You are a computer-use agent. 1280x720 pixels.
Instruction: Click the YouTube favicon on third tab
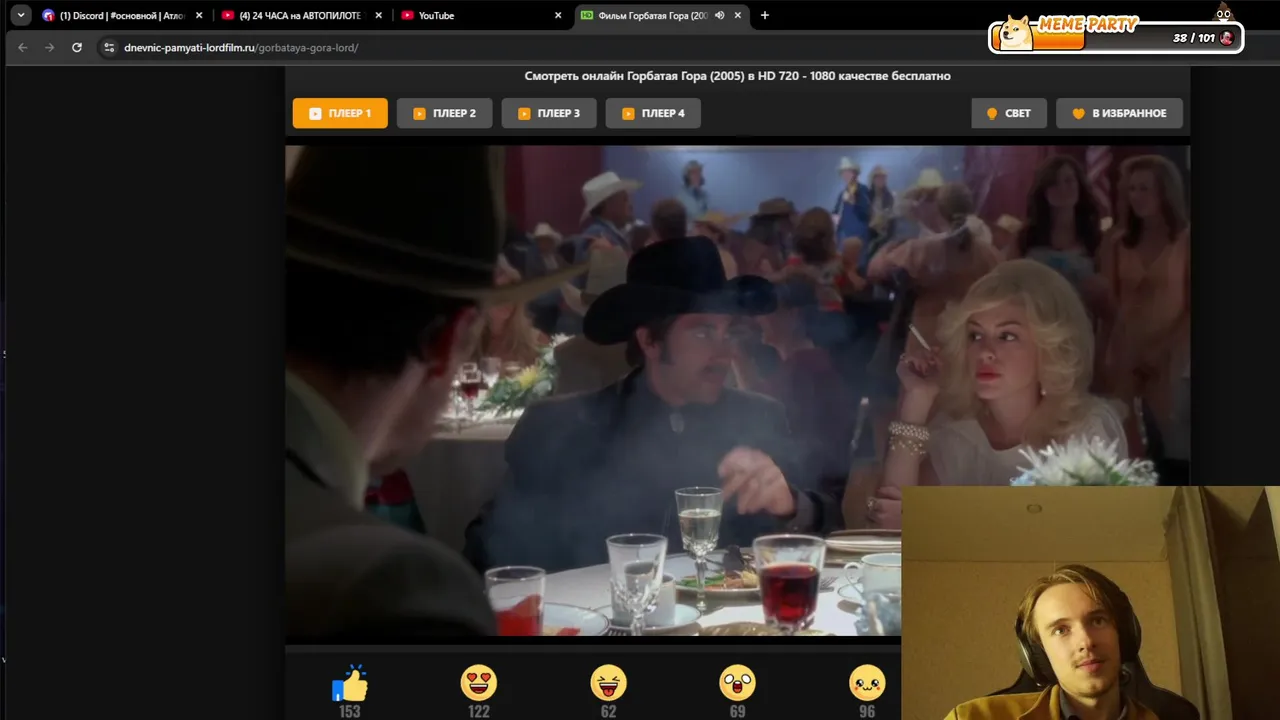pos(407,15)
